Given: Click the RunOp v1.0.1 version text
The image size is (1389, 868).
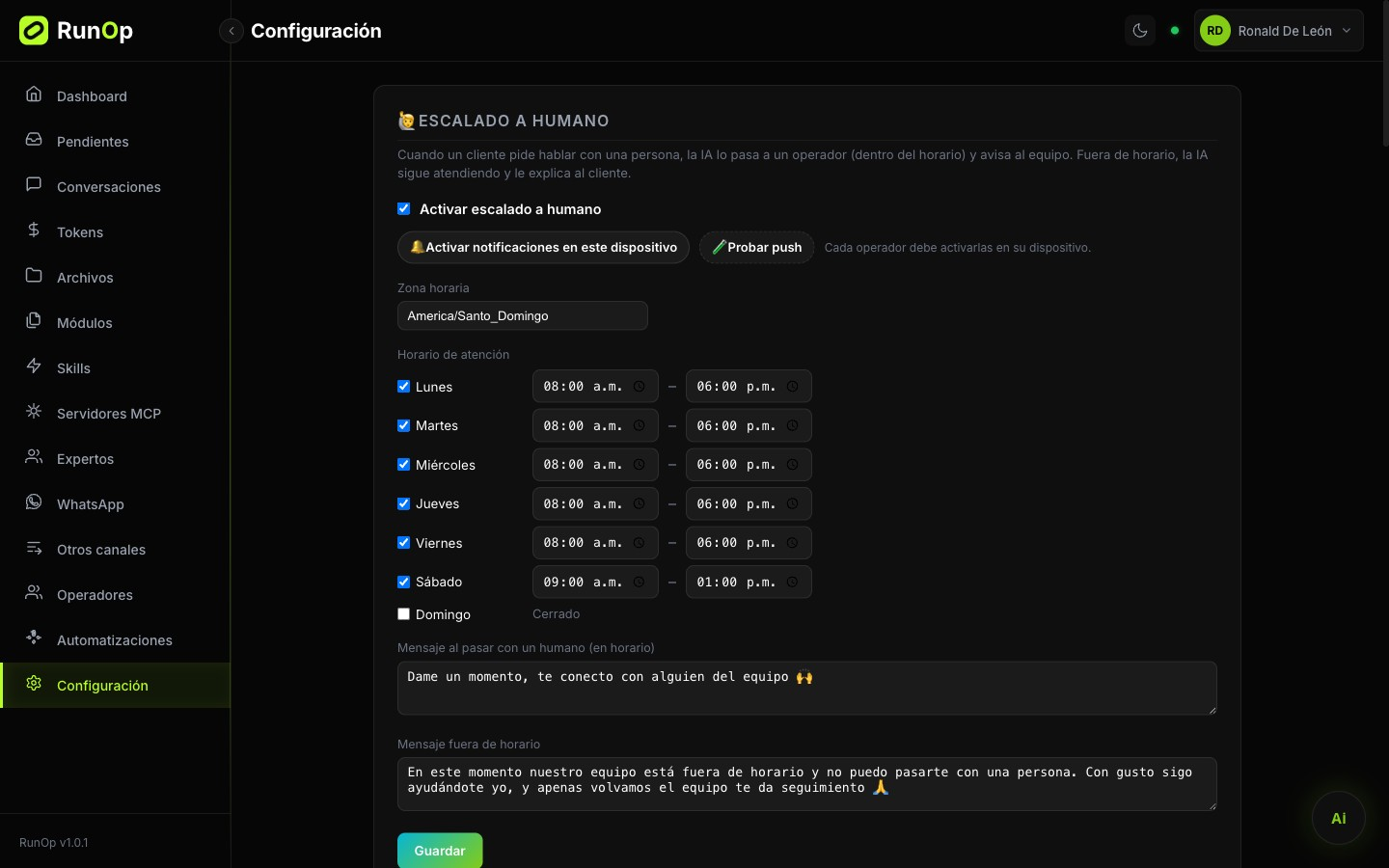Looking at the screenshot, I should point(54,842).
